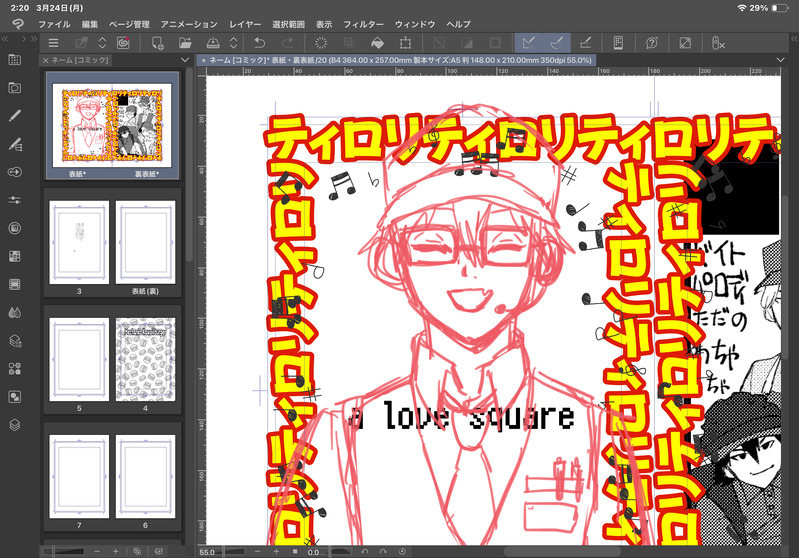The width and height of the screenshot is (799, 558).
Task: Zoom out canvas with minus button
Action: [257, 552]
